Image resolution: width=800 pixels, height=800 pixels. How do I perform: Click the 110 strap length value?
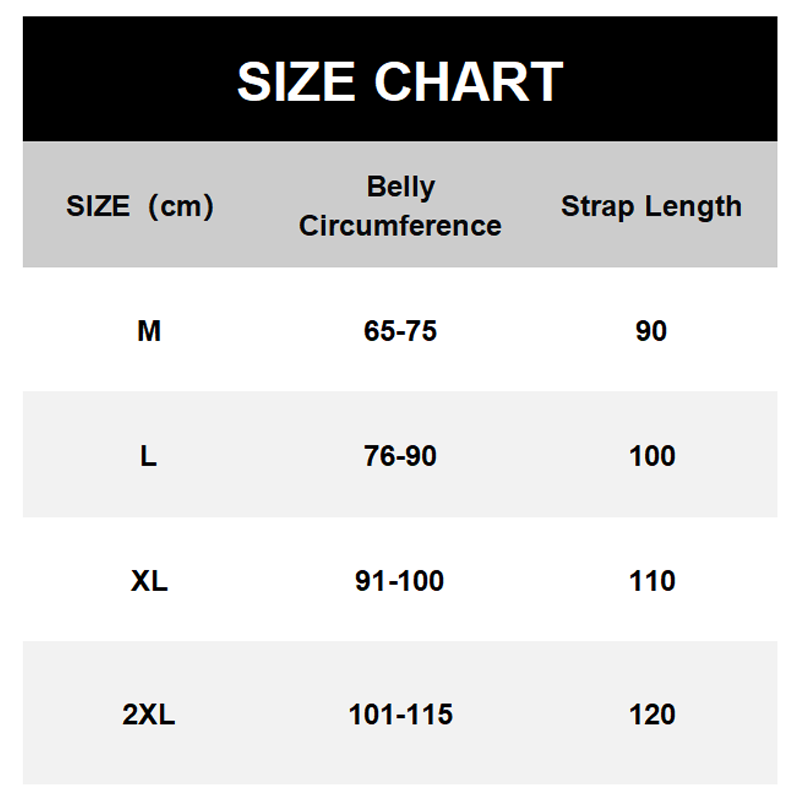pos(652,581)
